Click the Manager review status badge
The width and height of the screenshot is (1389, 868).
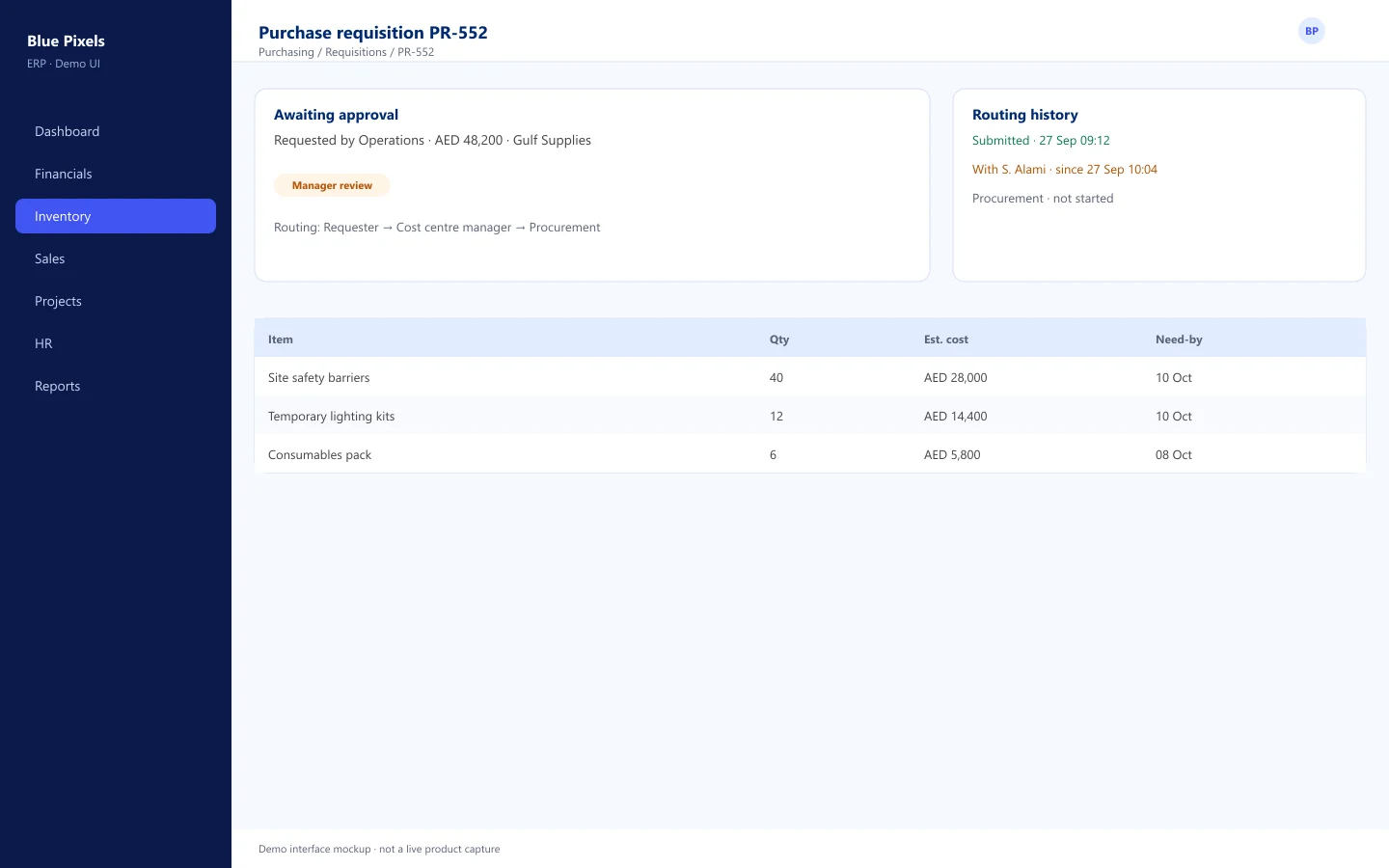tap(332, 185)
